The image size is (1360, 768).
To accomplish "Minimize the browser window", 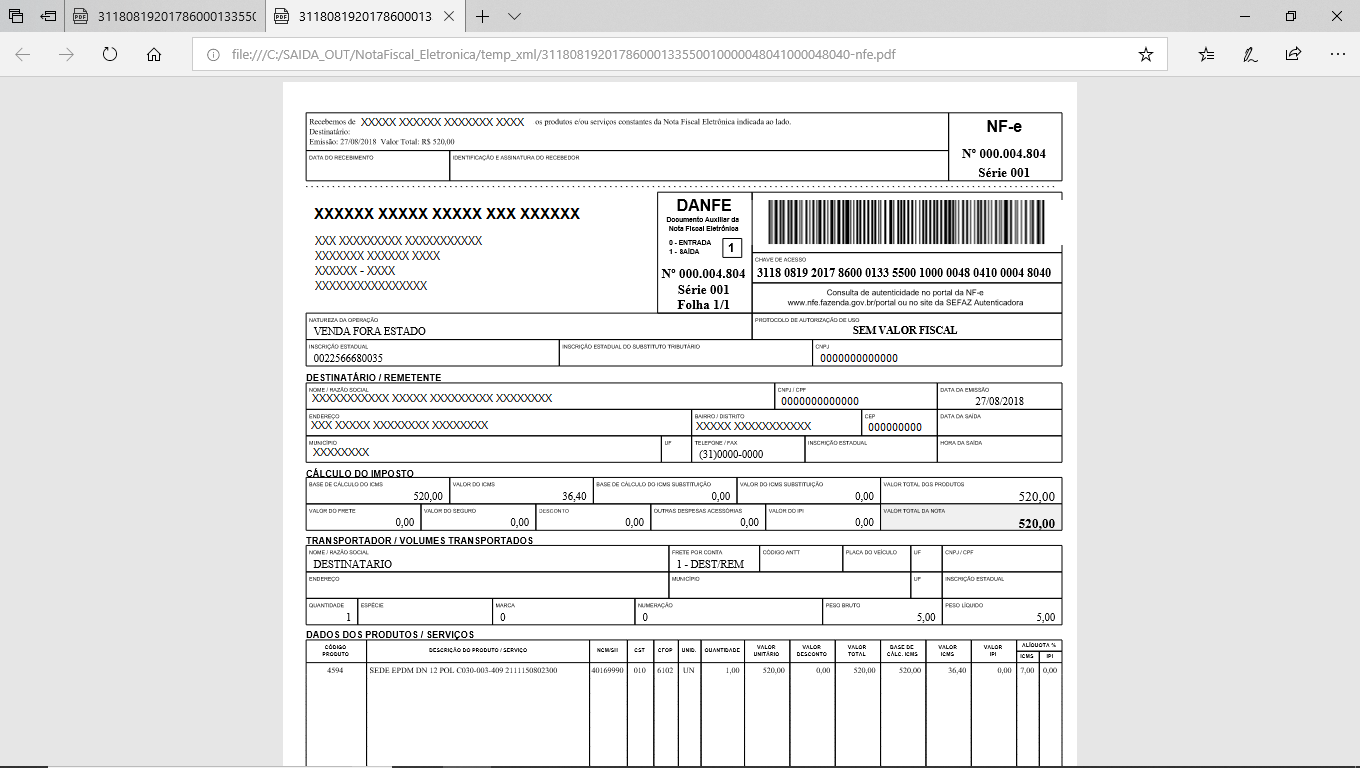I will 1244,16.
